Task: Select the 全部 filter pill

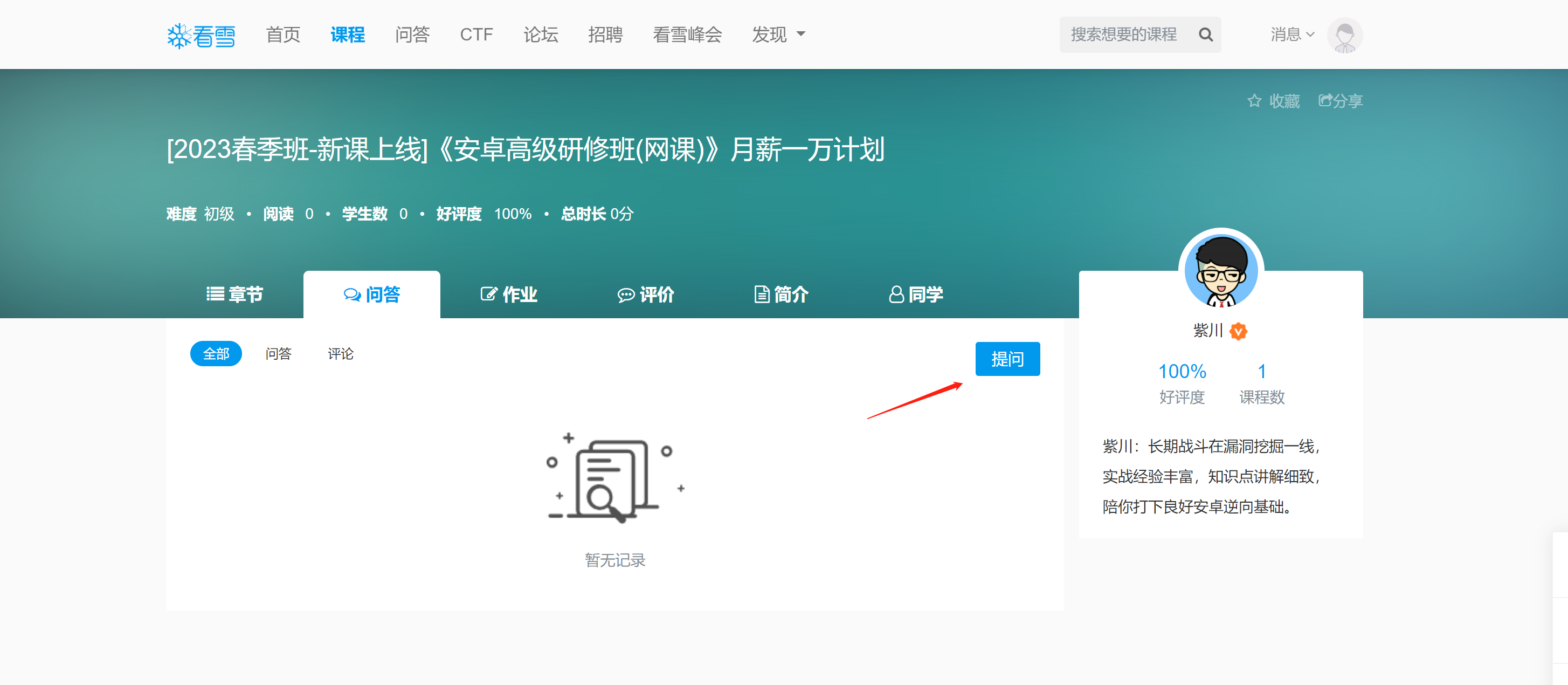Action: coord(216,354)
